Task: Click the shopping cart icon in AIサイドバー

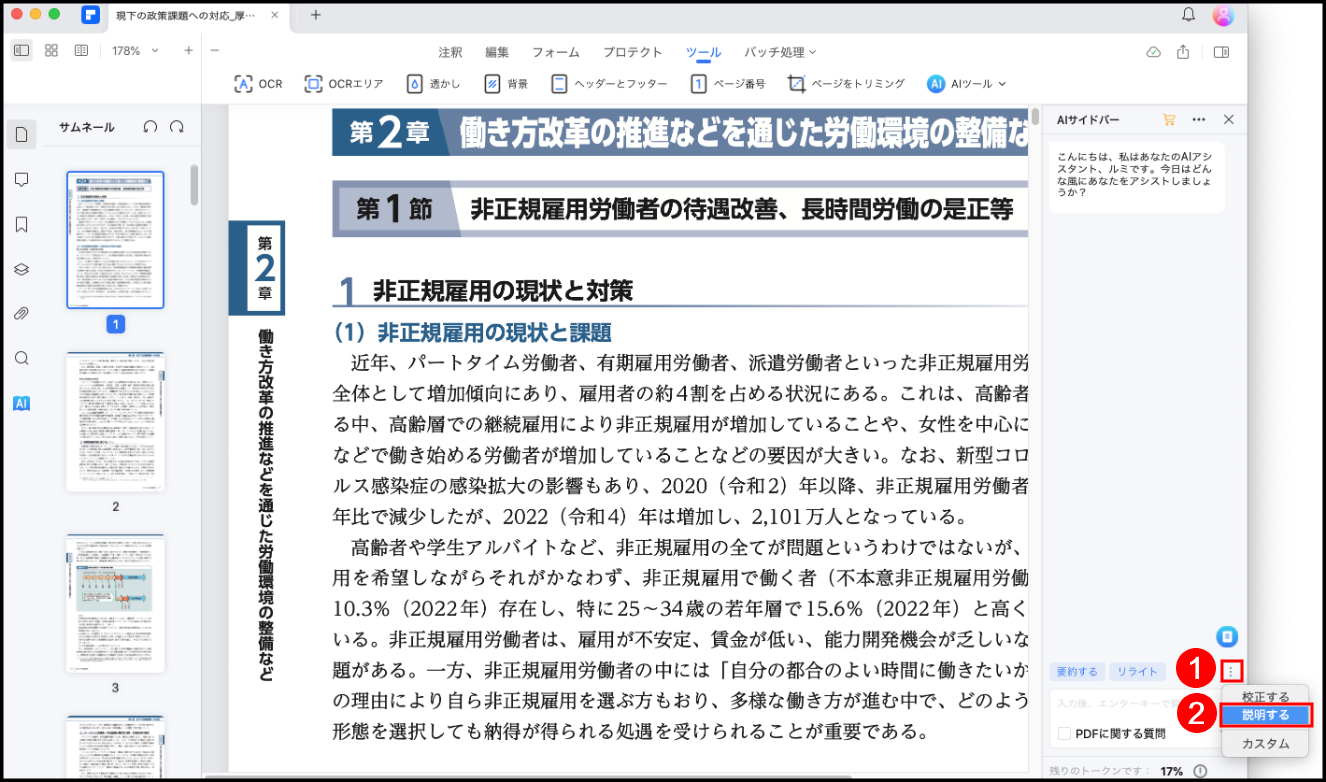Action: pyautogui.click(x=1169, y=120)
